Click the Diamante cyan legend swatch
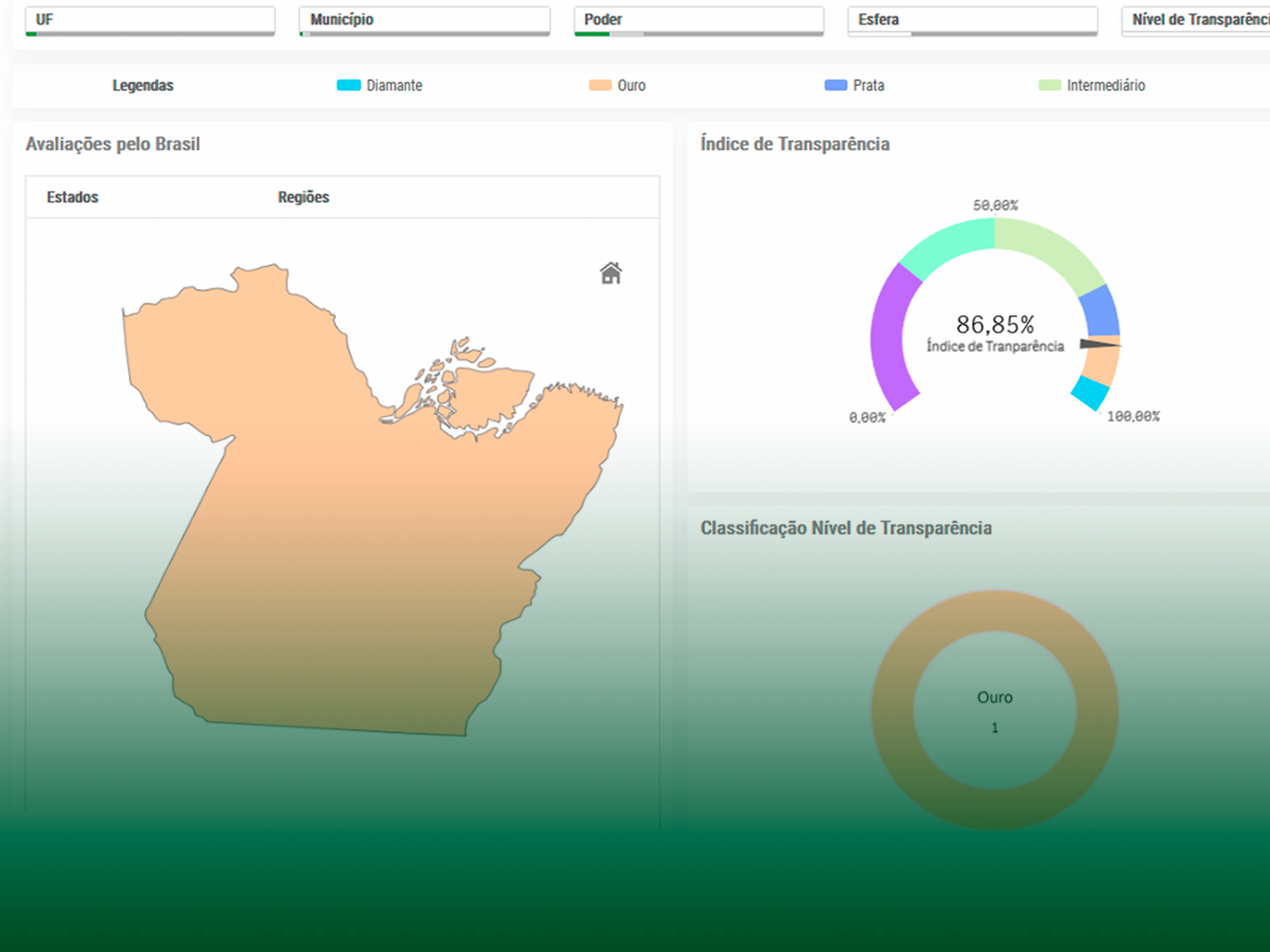The height and width of the screenshot is (952, 1270). pos(348,86)
